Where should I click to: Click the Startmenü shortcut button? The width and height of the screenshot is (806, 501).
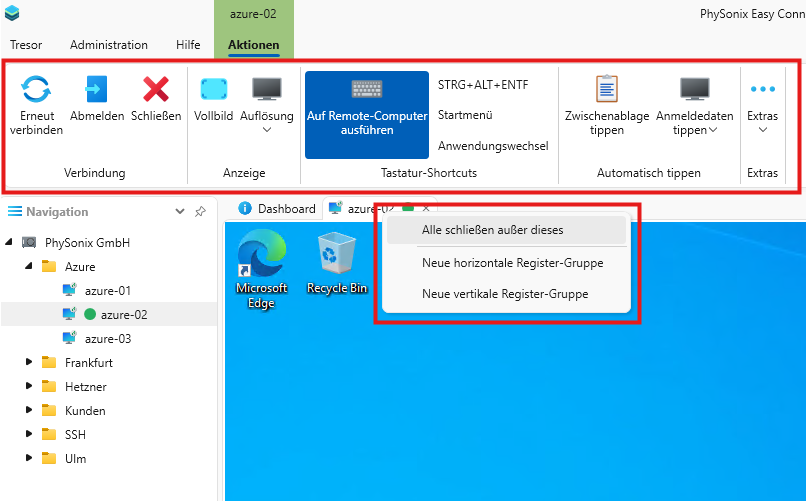[466, 115]
